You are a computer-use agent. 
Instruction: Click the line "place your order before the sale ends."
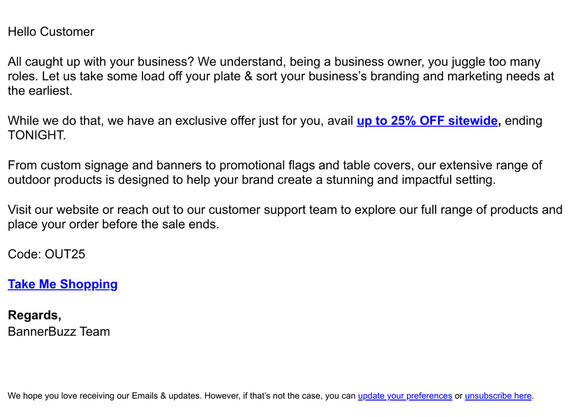pos(114,225)
